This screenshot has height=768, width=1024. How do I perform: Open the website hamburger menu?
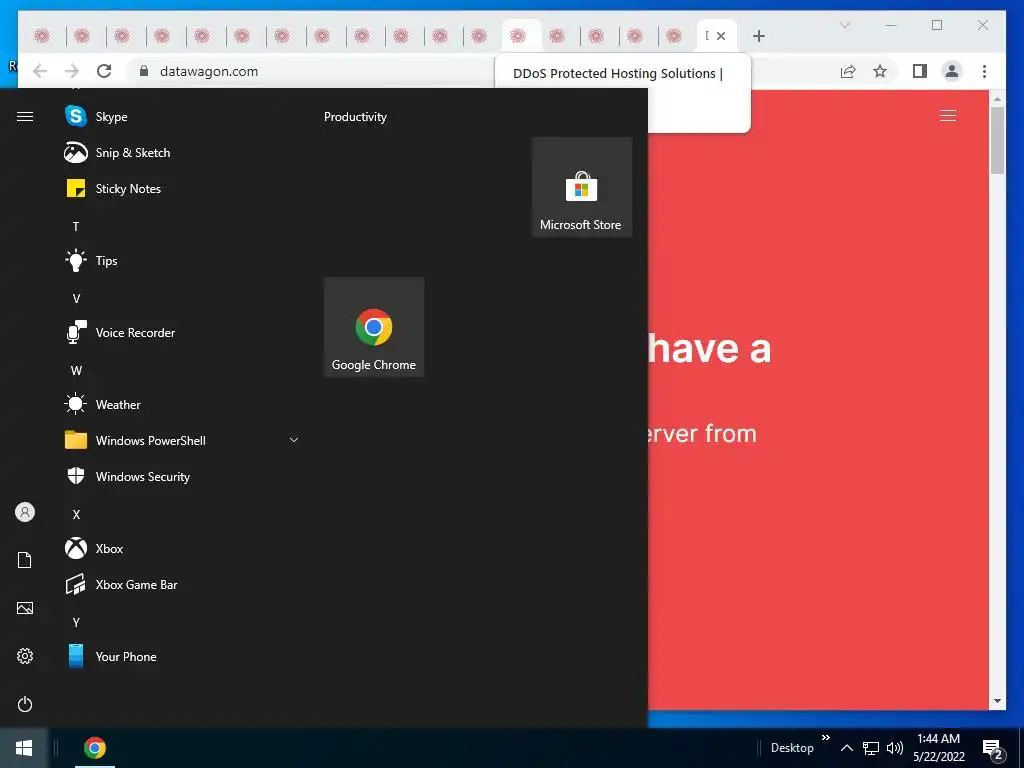pos(948,116)
